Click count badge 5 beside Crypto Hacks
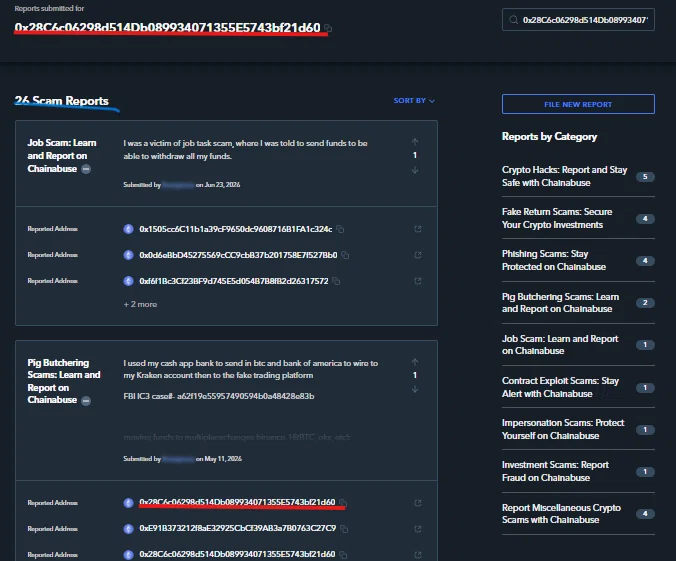 coord(645,176)
